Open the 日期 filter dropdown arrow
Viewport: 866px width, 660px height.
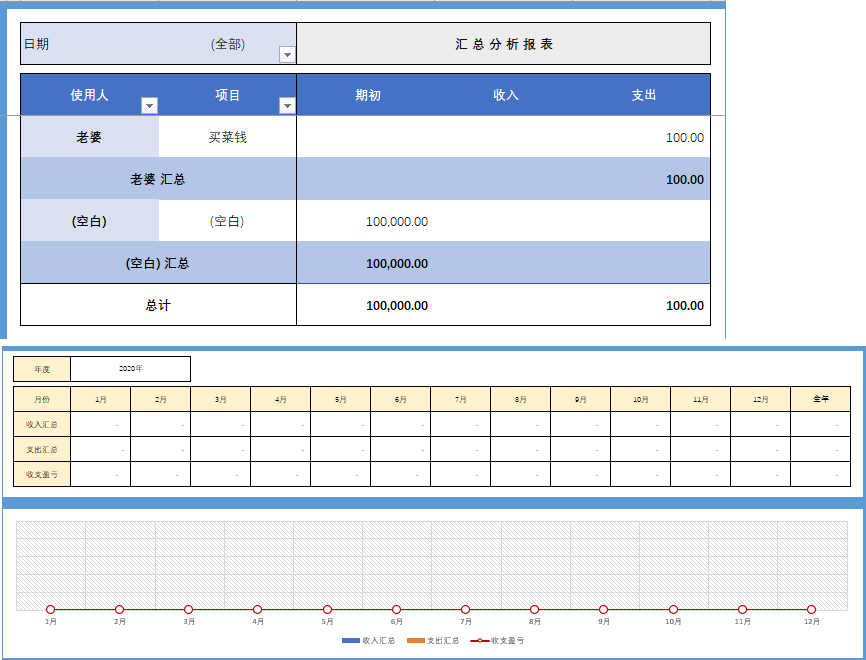[287, 55]
